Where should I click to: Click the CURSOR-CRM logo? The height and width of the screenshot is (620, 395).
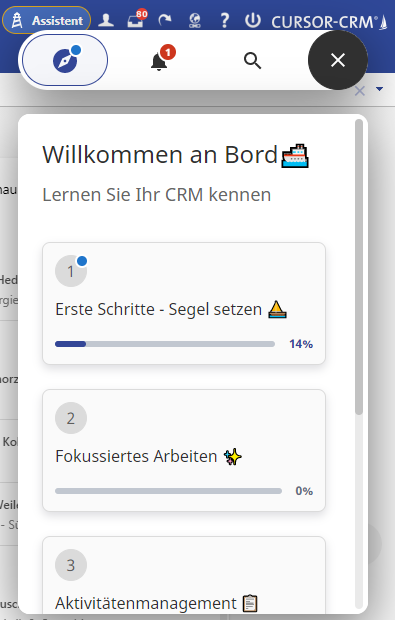click(329, 22)
